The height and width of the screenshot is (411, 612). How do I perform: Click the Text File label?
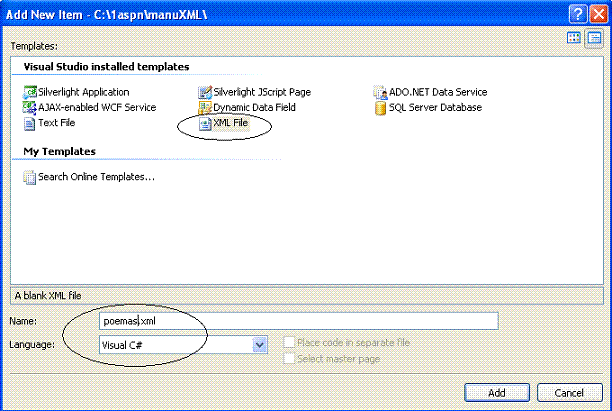point(57,123)
